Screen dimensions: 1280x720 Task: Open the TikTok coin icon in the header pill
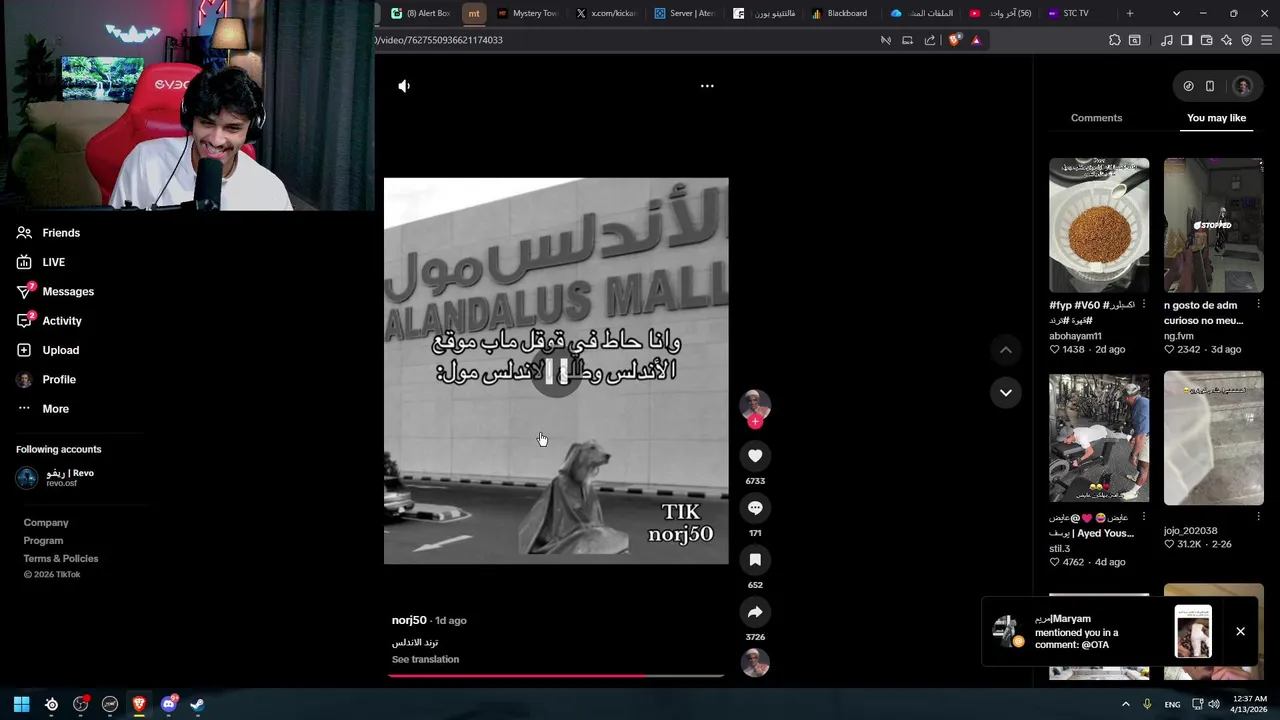click(1188, 86)
